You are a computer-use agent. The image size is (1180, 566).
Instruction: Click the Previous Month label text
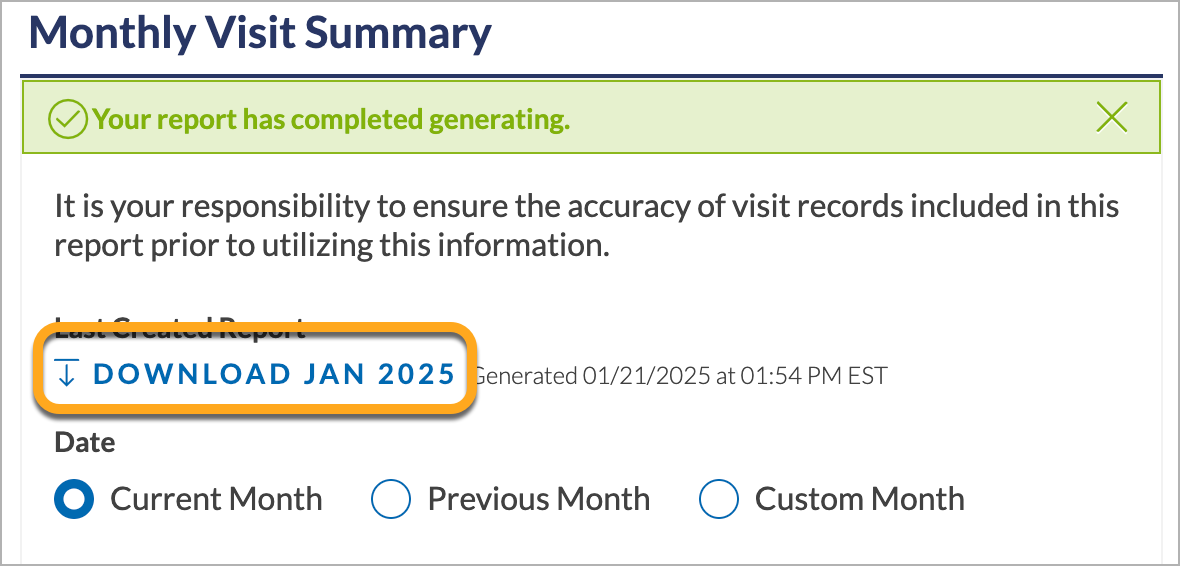(x=539, y=498)
